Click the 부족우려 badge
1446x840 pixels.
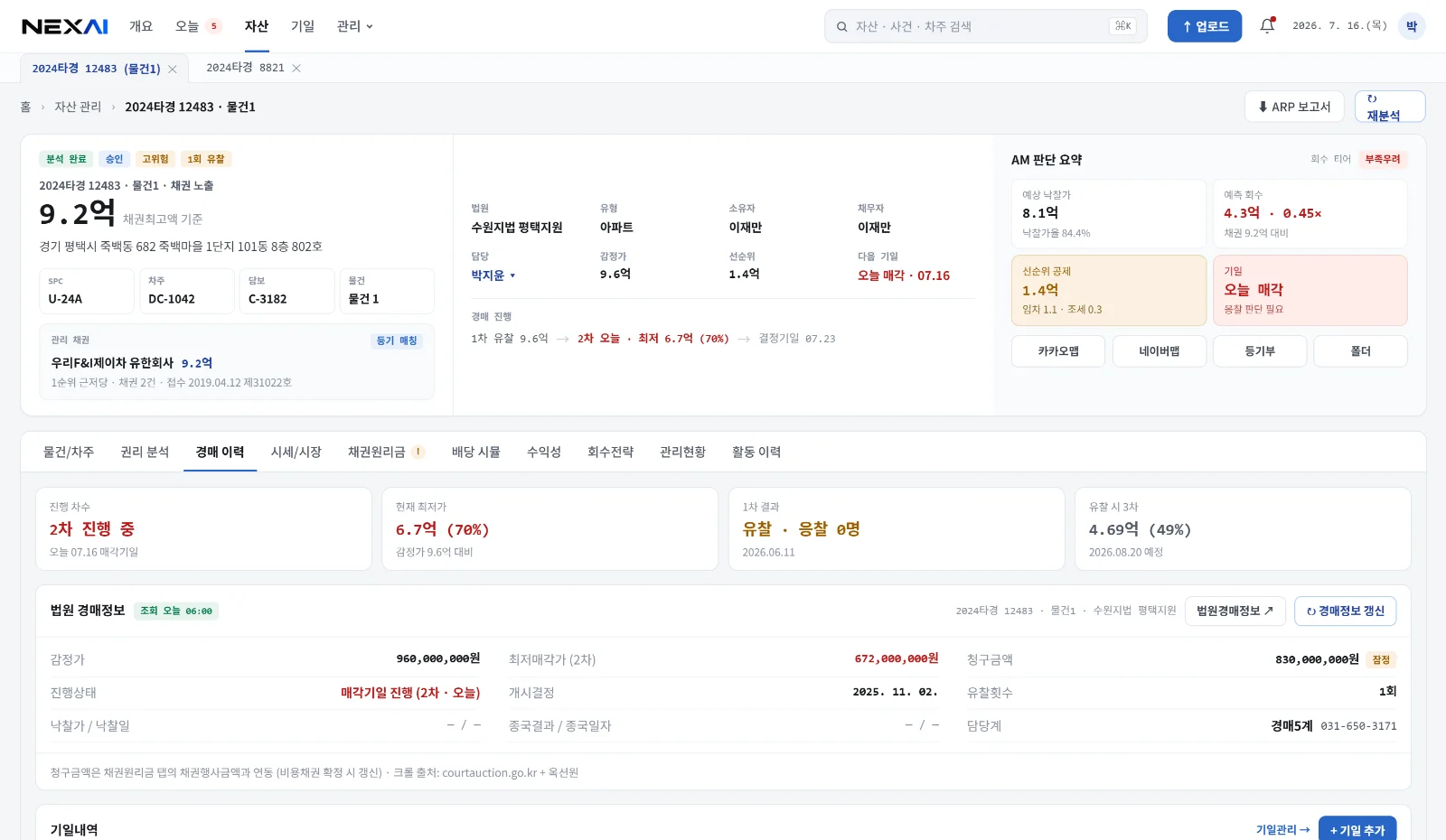coord(1383,159)
